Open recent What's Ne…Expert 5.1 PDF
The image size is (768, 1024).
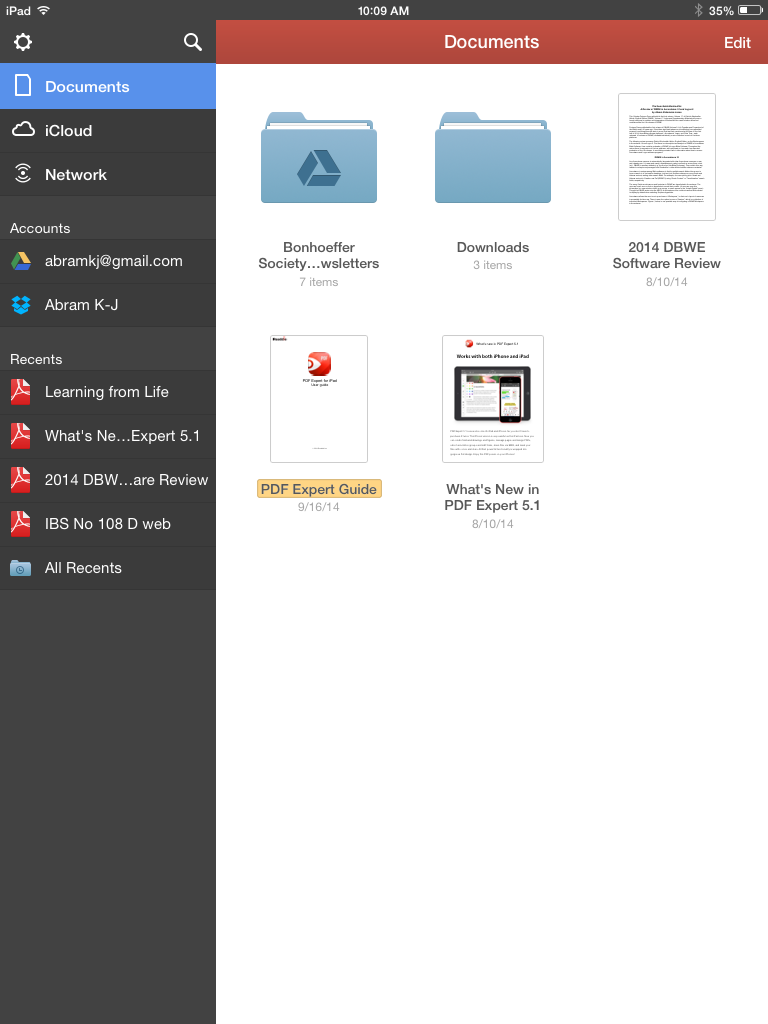point(107,436)
